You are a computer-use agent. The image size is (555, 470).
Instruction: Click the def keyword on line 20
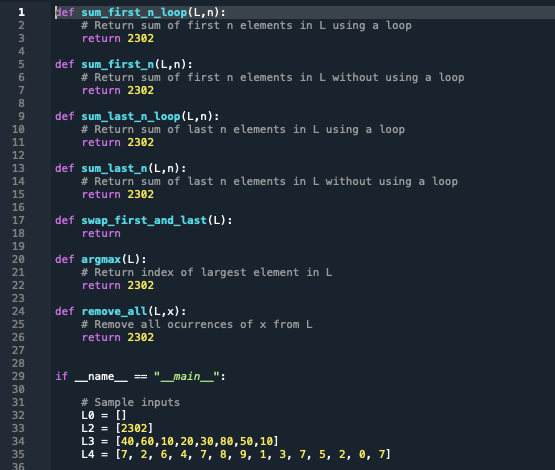tap(65, 259)
